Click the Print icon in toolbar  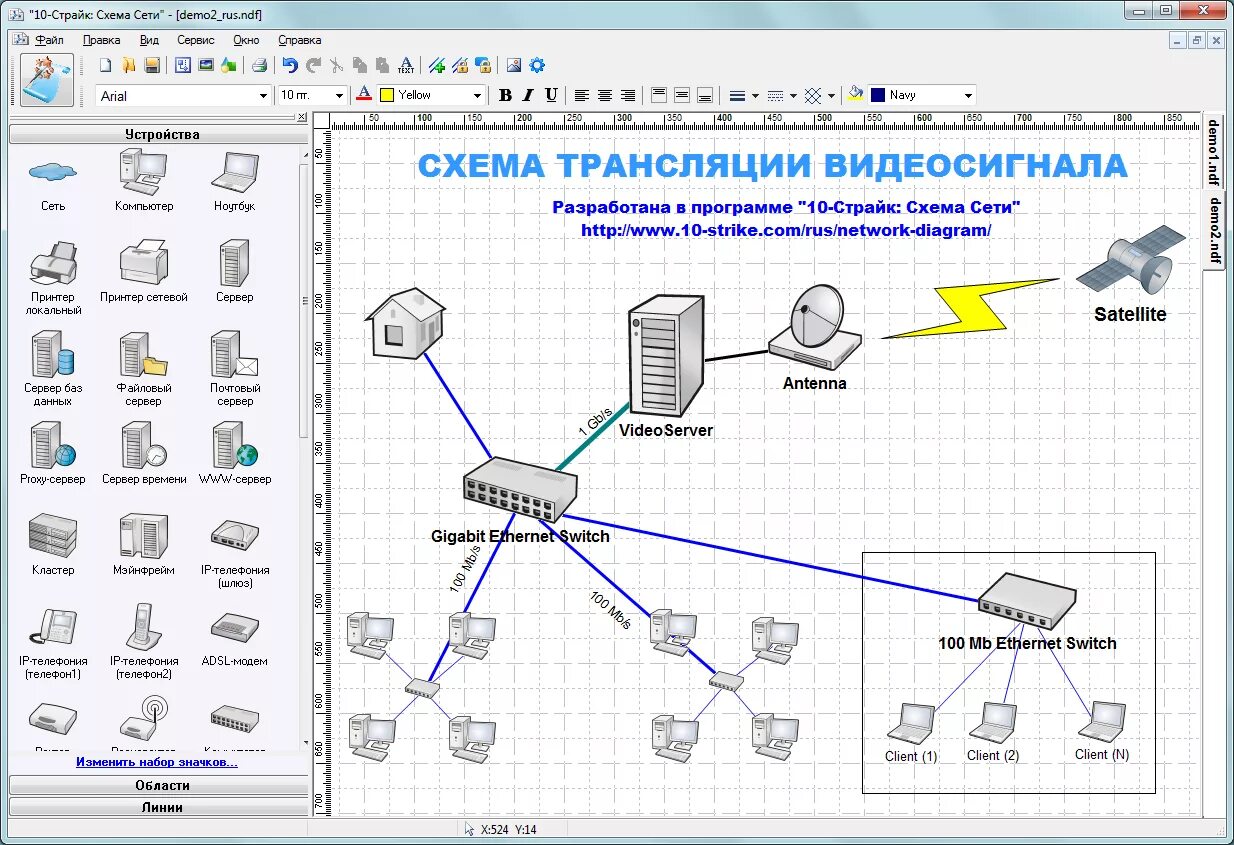click(259, 66)
